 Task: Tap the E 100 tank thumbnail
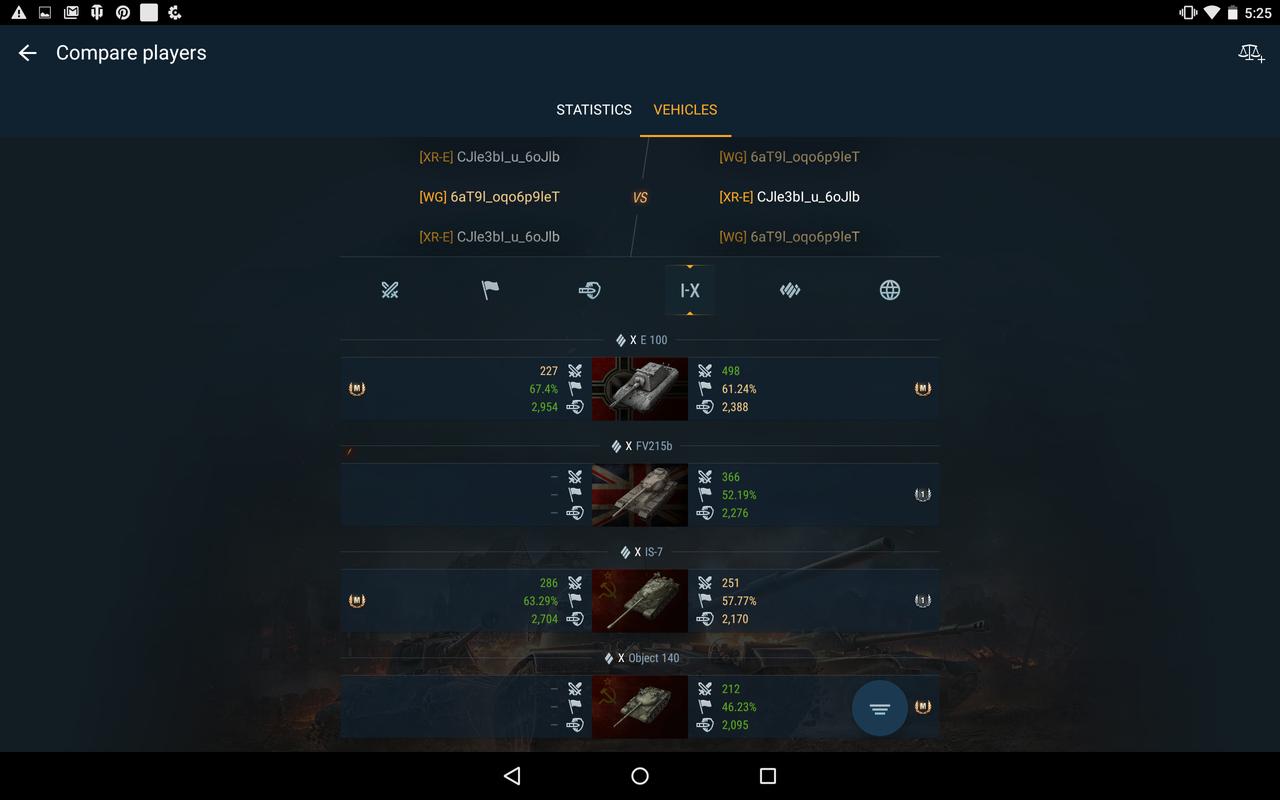[640, 389]
